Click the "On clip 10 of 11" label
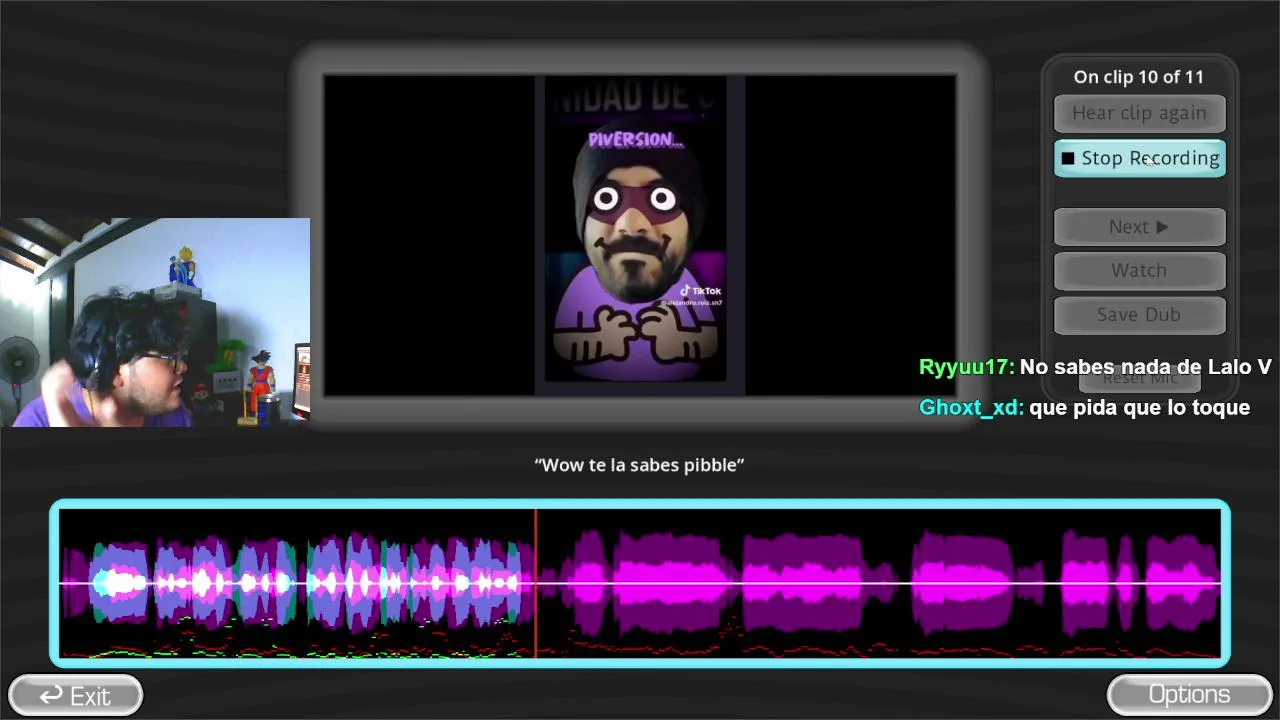Viewport: 1280px width, 720px height. click(1139, 77)
